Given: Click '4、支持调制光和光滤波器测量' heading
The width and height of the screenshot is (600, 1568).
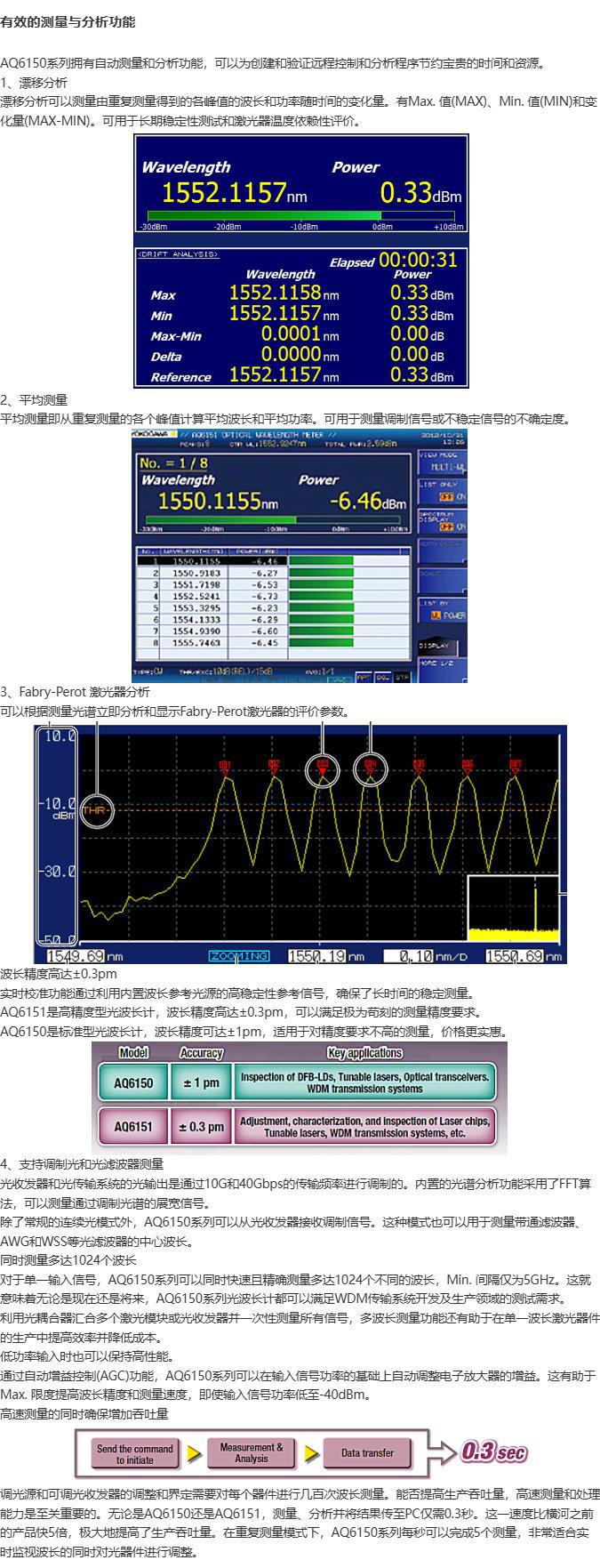Looking at the screenshot, I should click(82, 1164).
